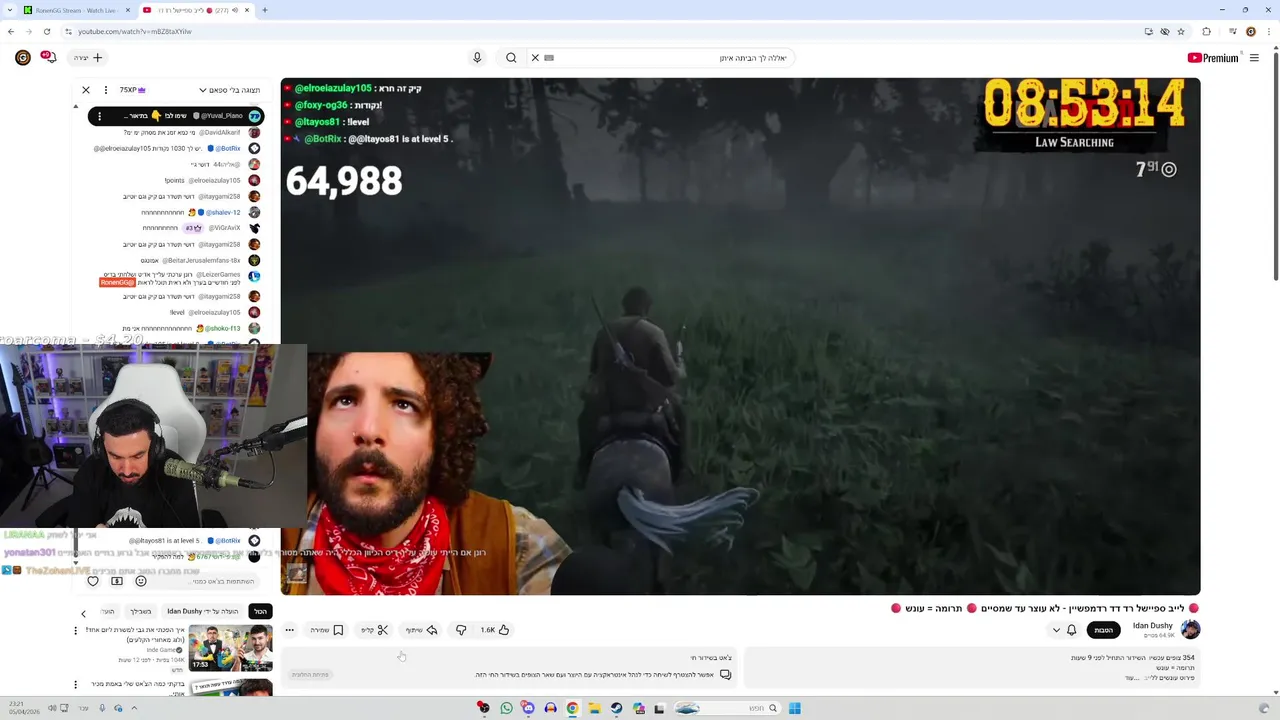Click the Create button with plus sign

pos(88,58)
